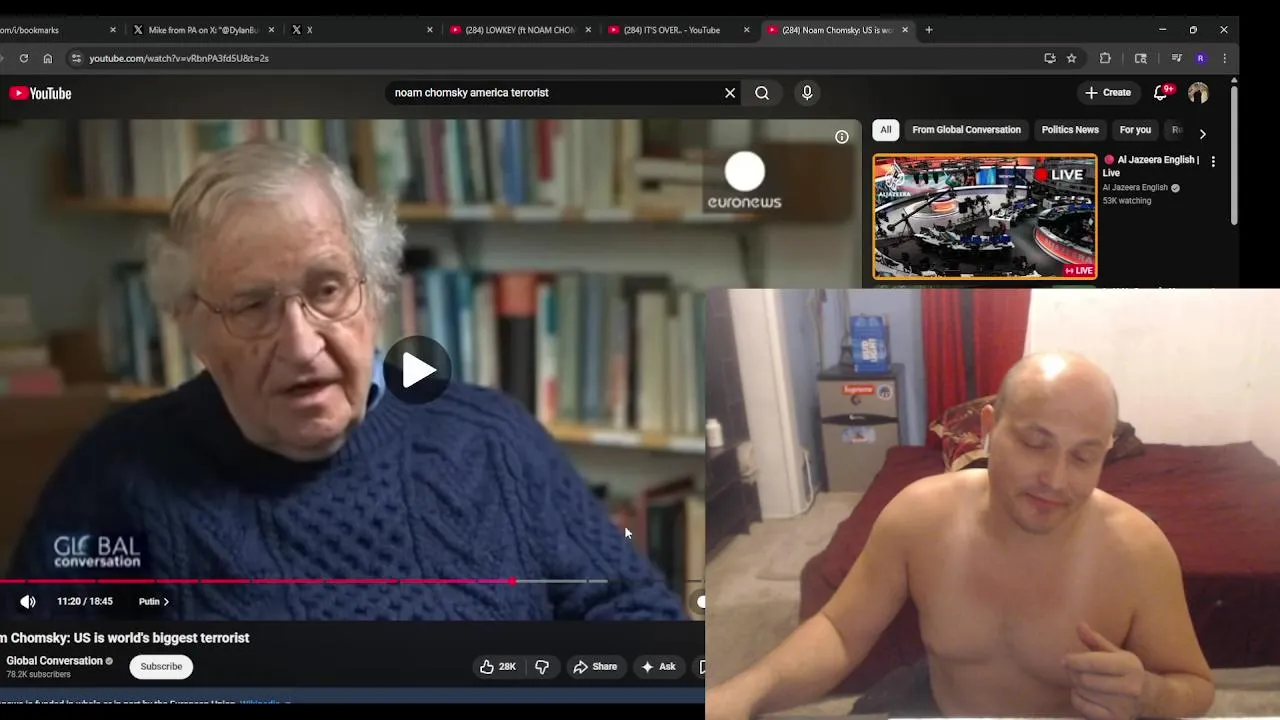Click the browser address bar URL
This screenshot has height=720, width=1280.
pos(179,58)
